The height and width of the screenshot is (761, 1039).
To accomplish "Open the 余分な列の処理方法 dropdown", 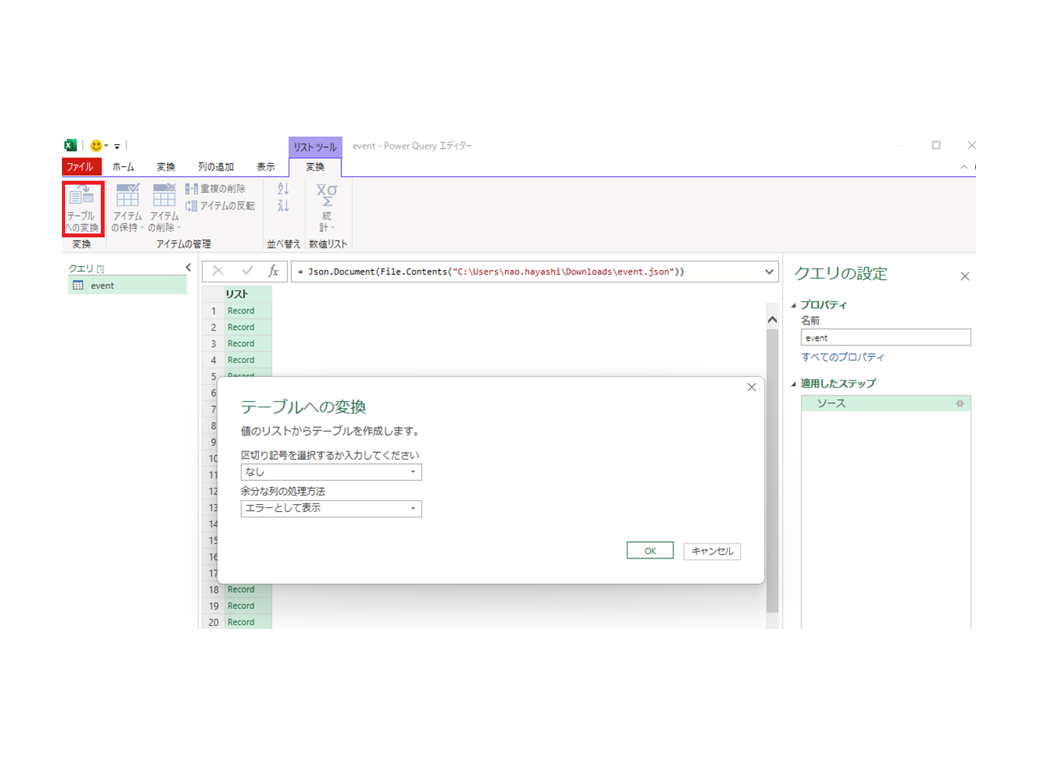I will pos(331,508).
